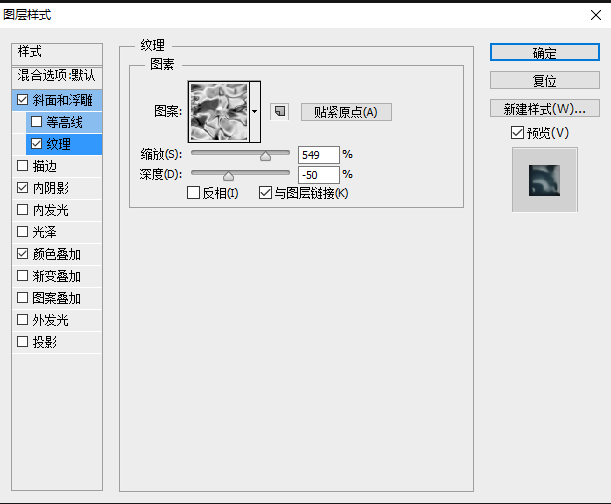Select the 图案叠加 style label
Image resolution: width=611 pixels, height=504 pixels.
[57, 298]
